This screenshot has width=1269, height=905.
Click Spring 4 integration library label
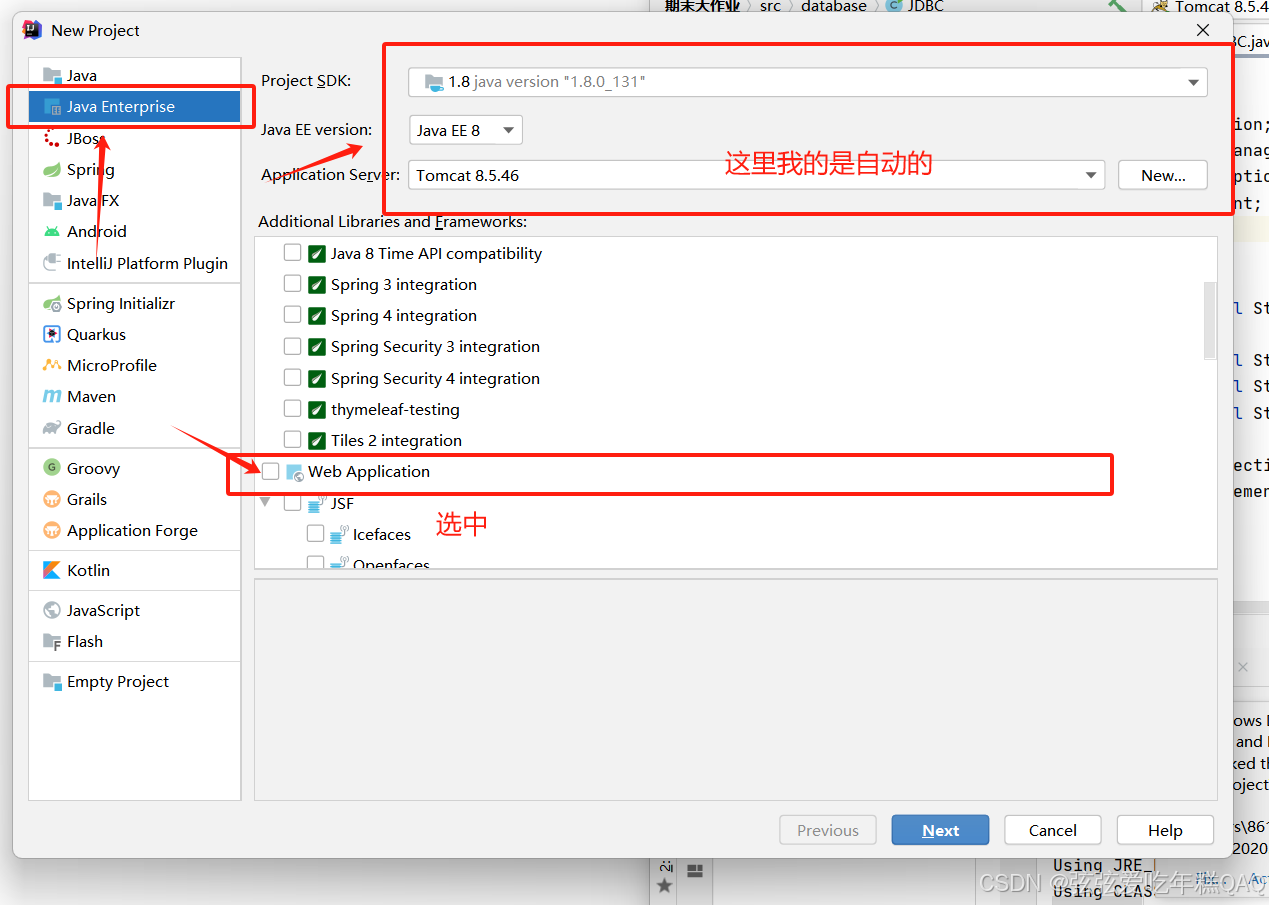coord(404,316)
